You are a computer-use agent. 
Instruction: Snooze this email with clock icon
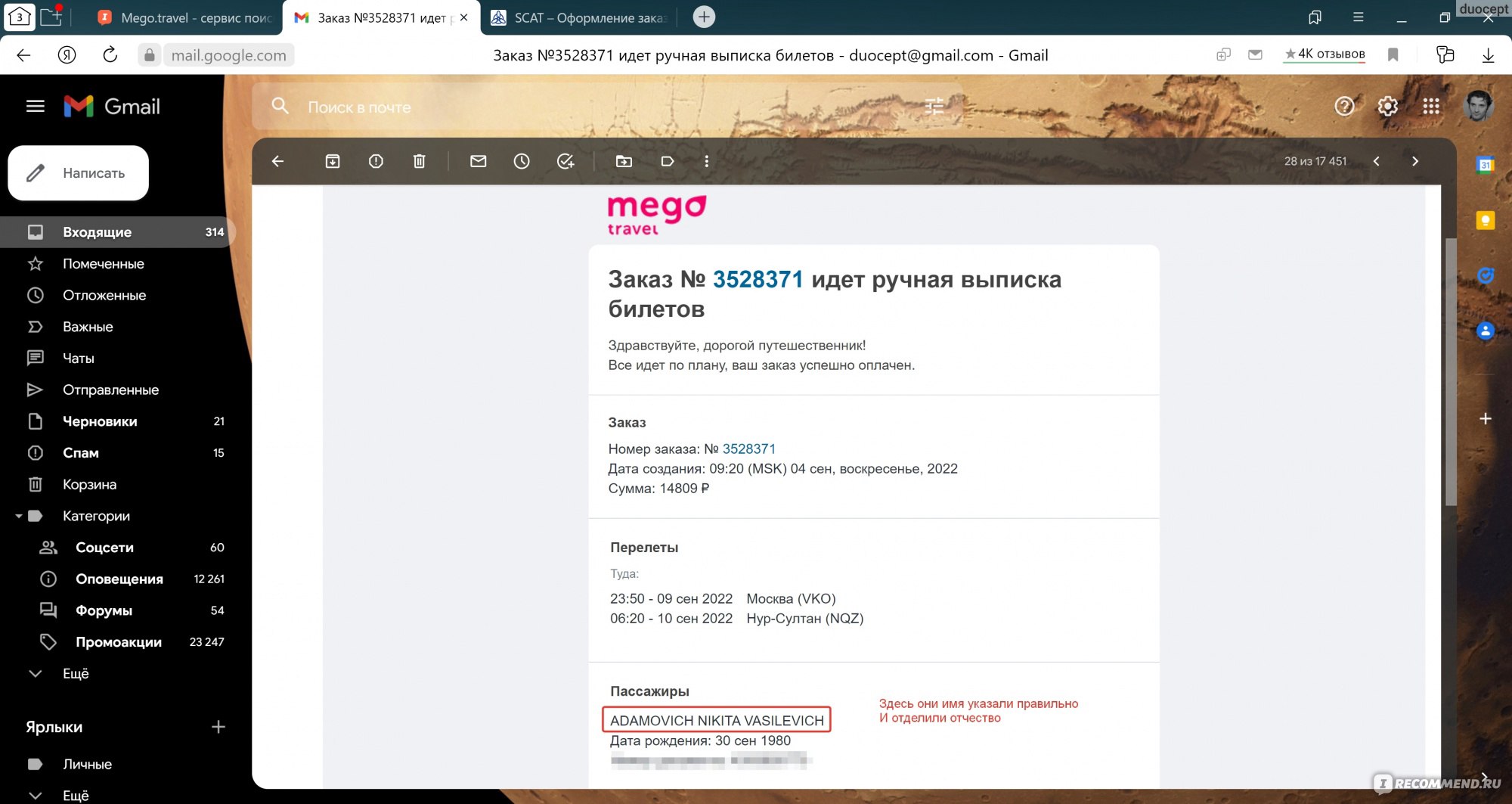tap(522, 161)
